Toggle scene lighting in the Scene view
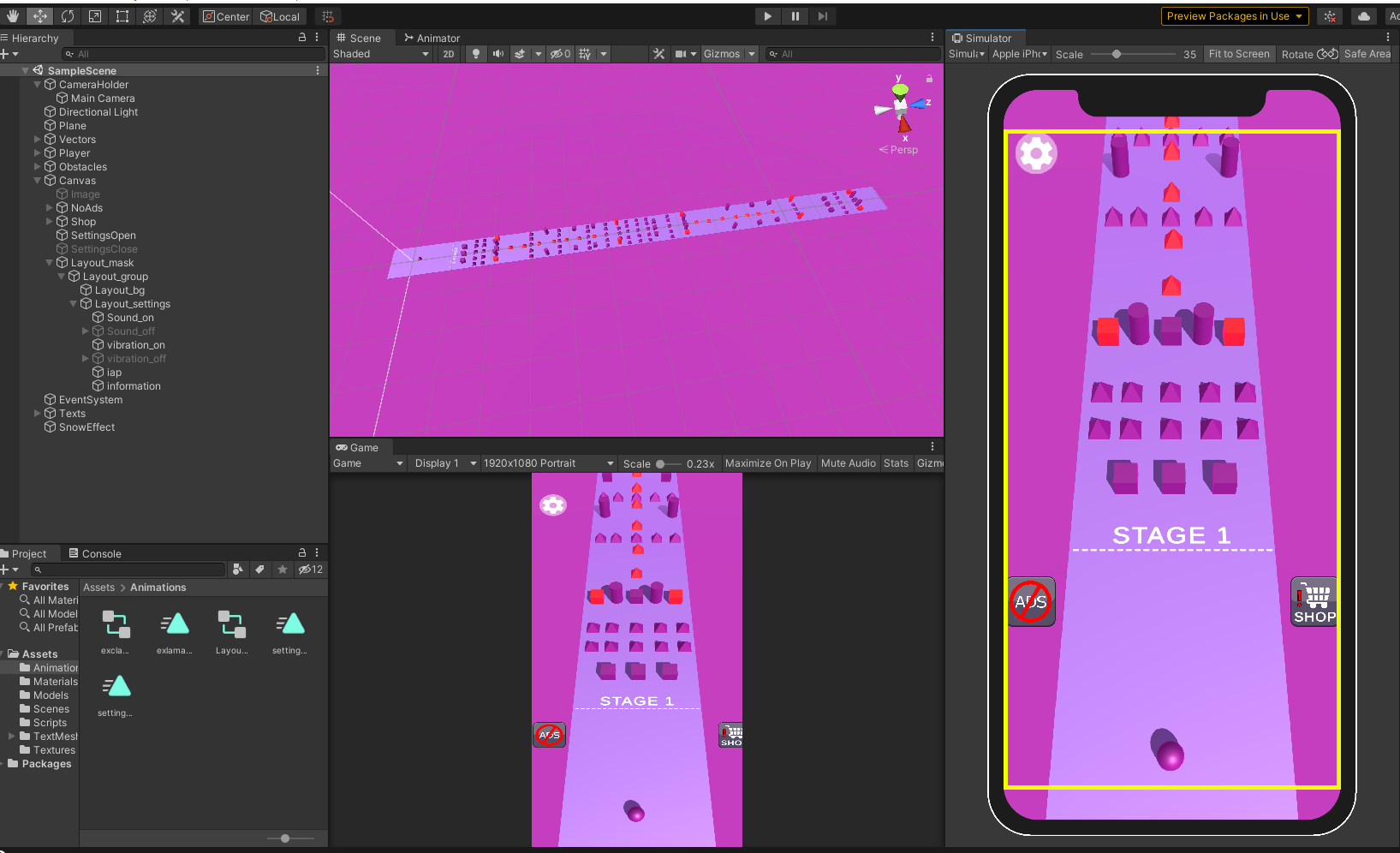This screenshot has width=1400, height=853. click(475, 53)
